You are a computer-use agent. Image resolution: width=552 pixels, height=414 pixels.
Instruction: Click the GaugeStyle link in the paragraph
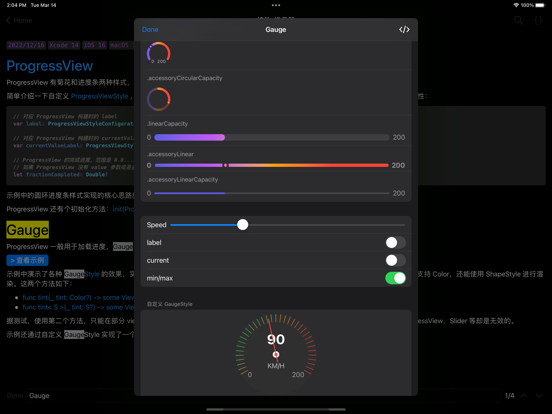pyautogui.click(x=82, y=274)
